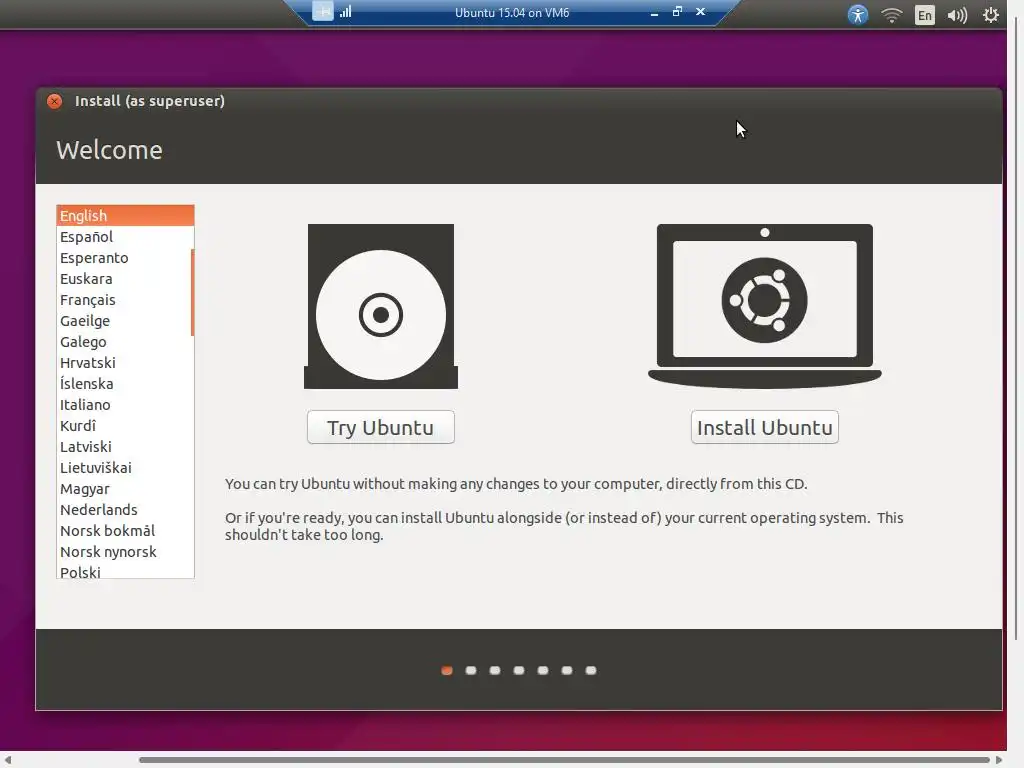Click the laptop Ubuntu logo image
Screen dimensions: 1024x768
[765, 306]
